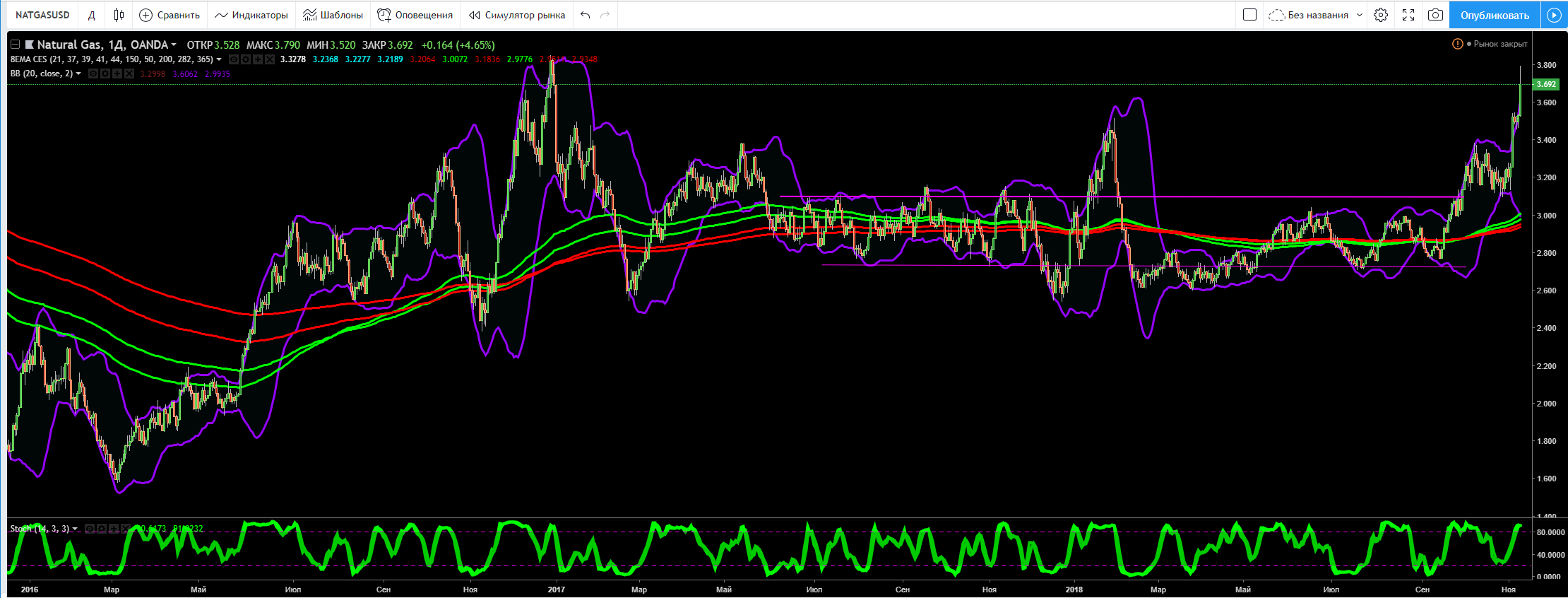Screen dimensions: 1568x598
Task: Toggle visibility of the BB indicator
Action: pos(93,74)
